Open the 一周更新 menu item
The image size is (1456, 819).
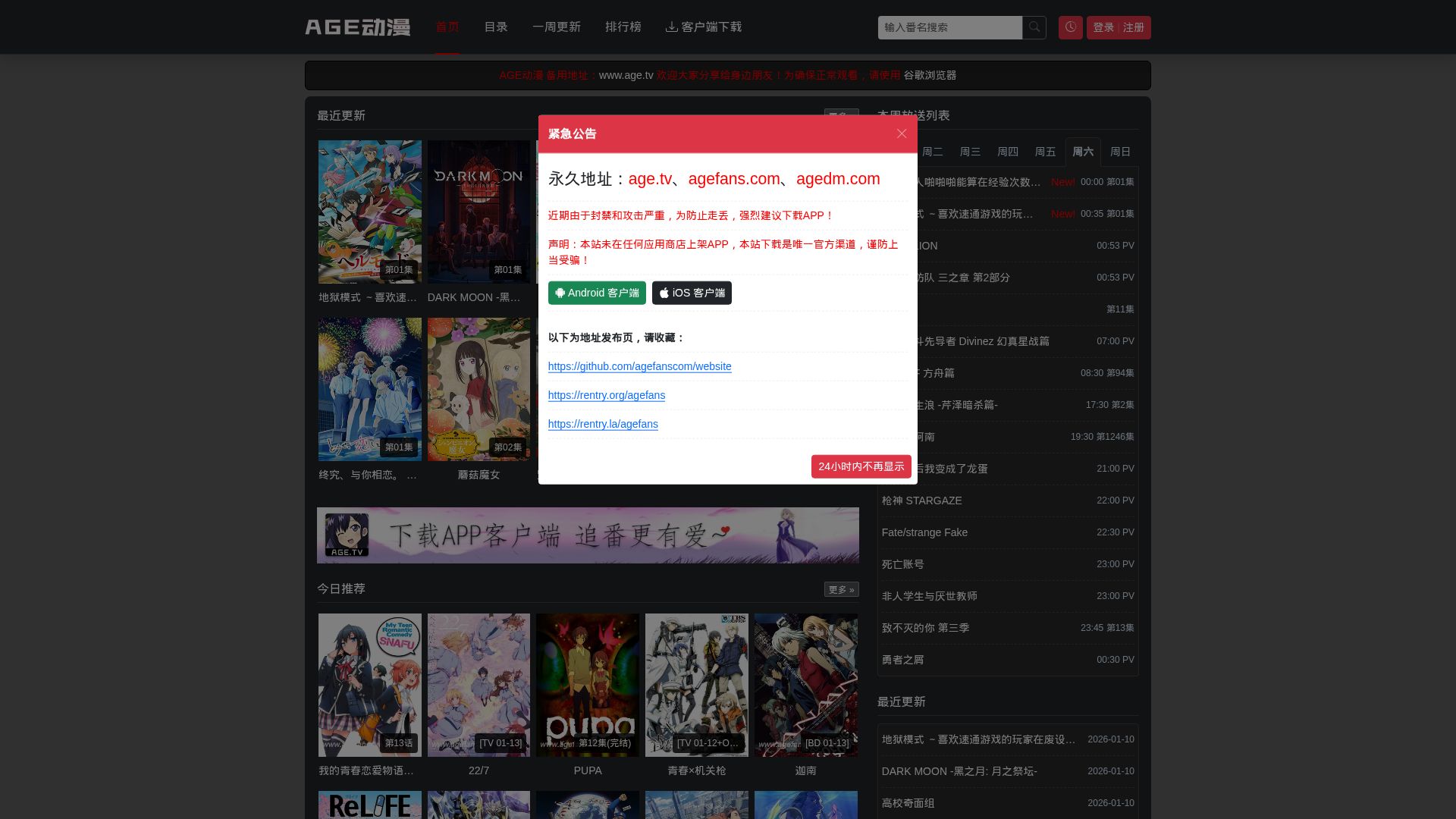pos(556,27)
